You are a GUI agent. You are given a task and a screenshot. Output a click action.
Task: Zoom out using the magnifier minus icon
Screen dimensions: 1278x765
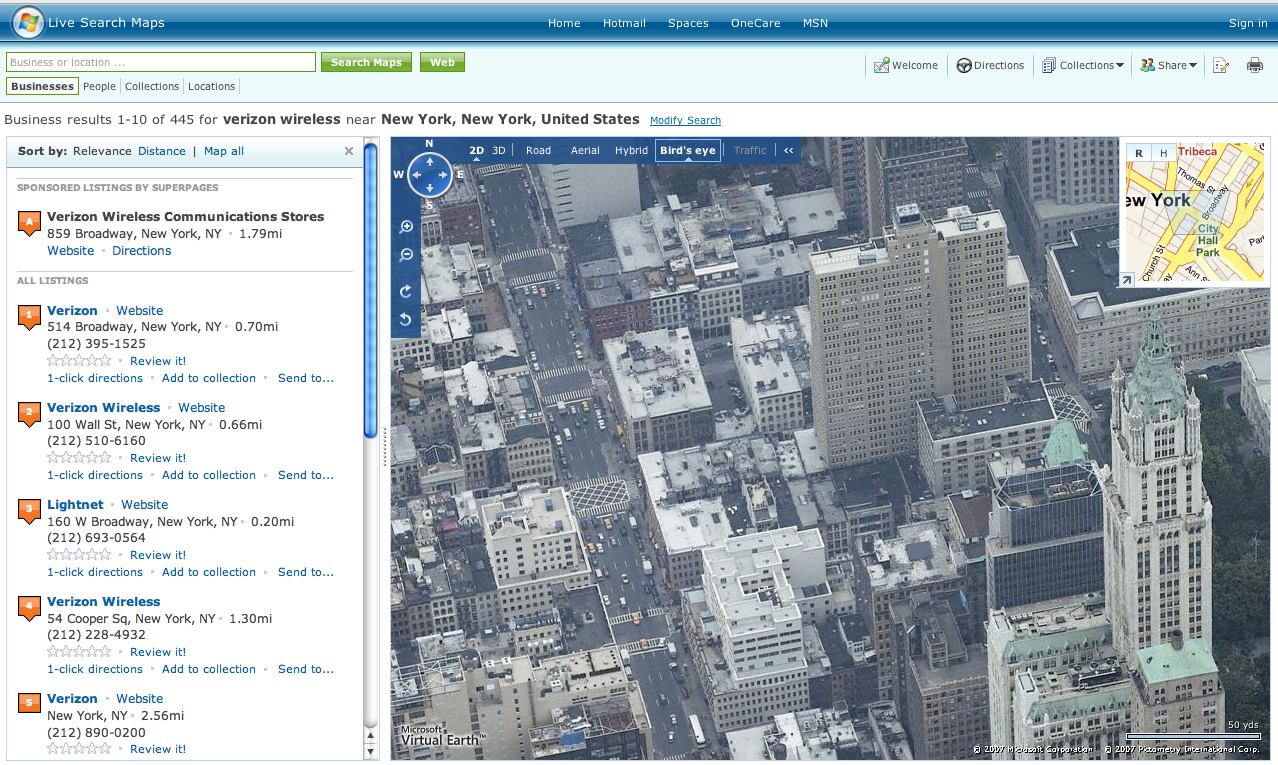coord(406,255)
